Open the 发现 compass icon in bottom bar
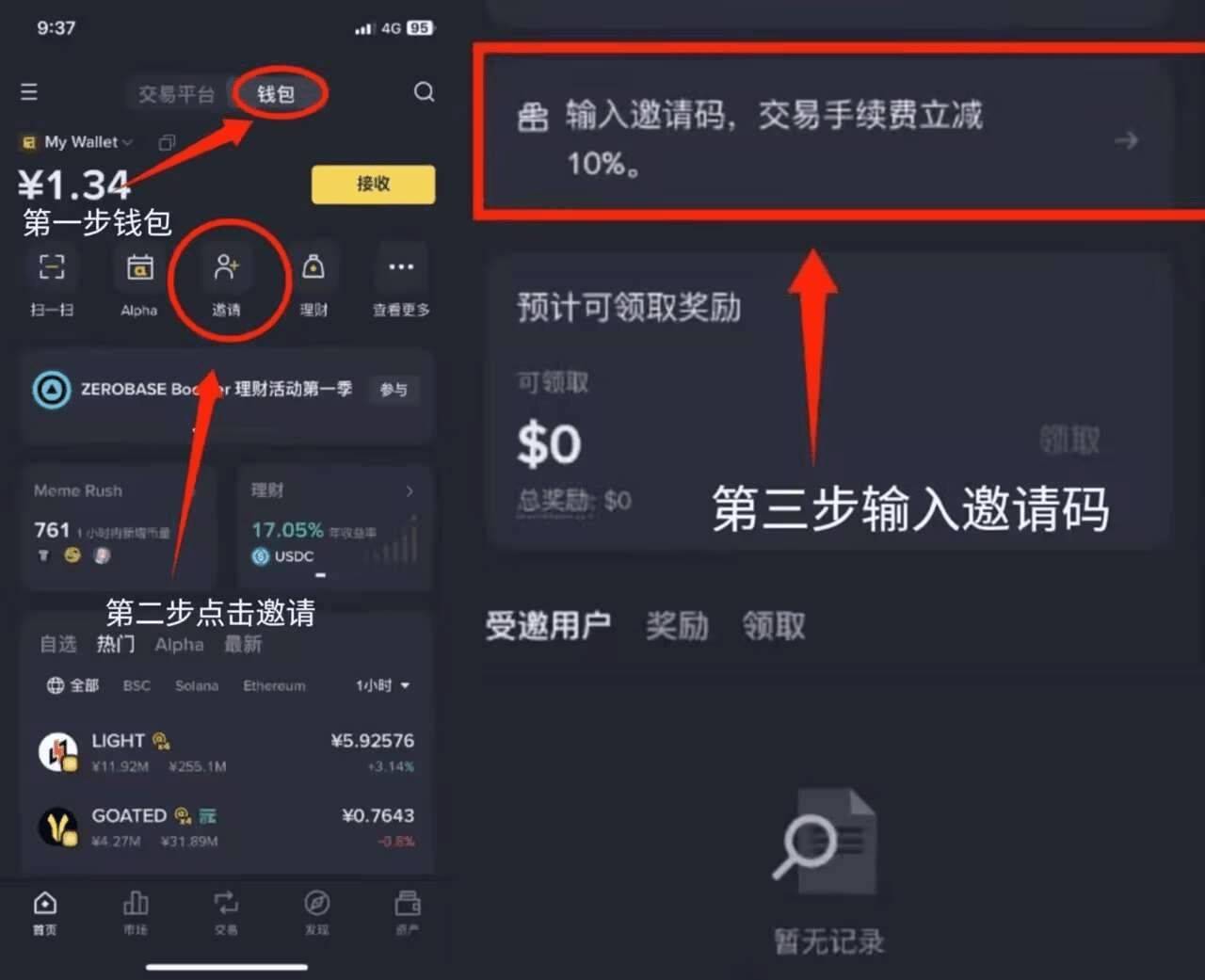Screen dimensions: 1205x980 point(317,904)
